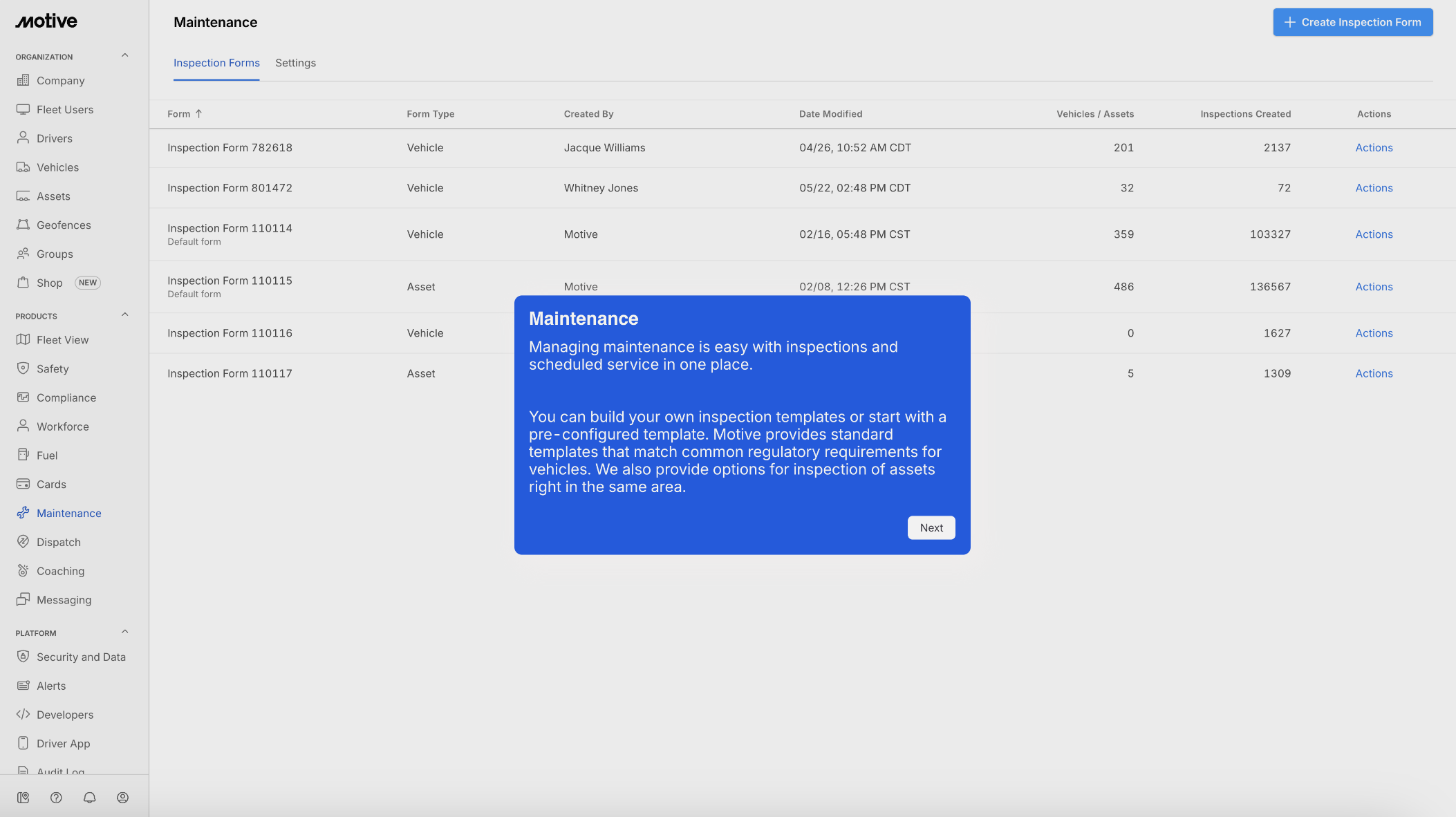Viewport: 1456px width, 817px height.
Task: Click the Dispatch icon in sidebar
Action: (x=23, y=542)
